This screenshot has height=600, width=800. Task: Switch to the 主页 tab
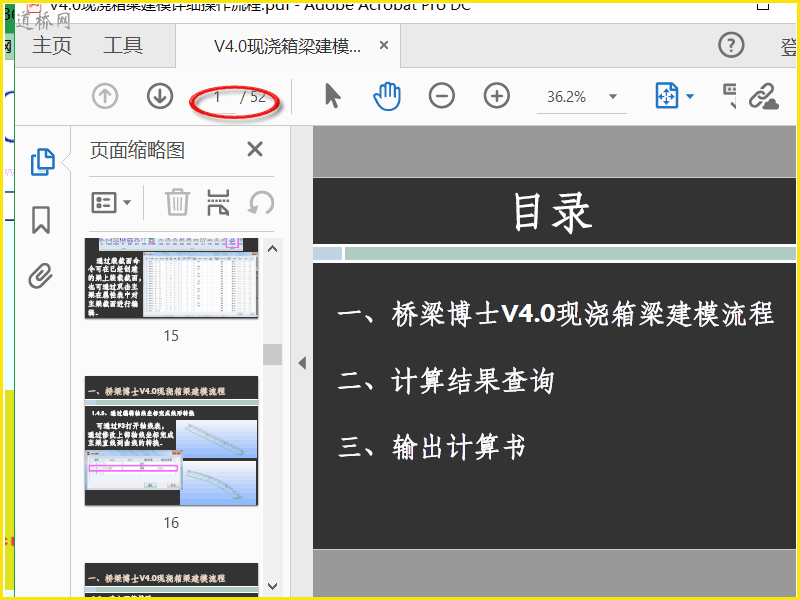click(x=52, y=45)
